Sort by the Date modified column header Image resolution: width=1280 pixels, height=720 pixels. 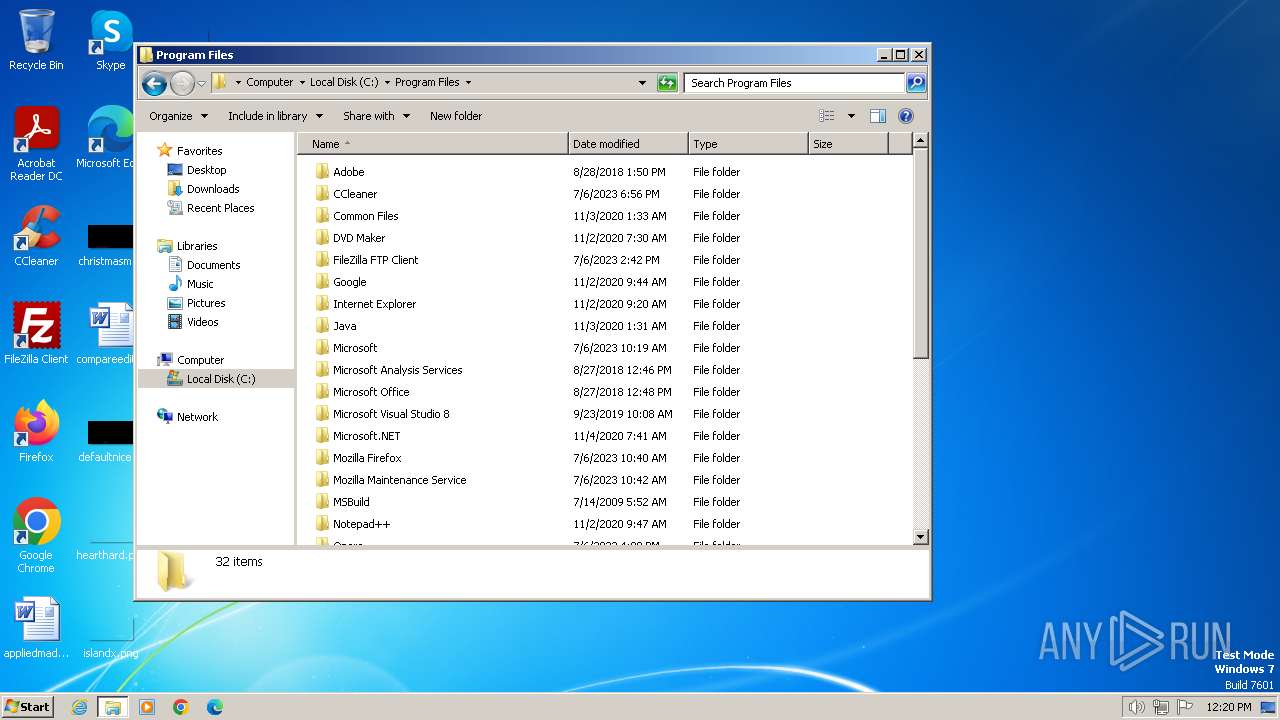(628, 144)
